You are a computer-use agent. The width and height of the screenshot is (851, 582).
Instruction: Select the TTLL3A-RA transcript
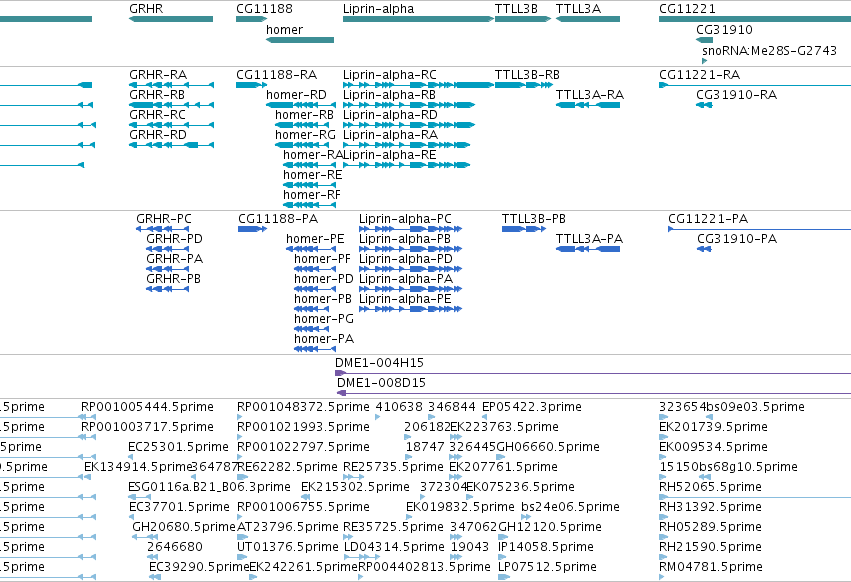pyautogui.click(x=588, y=105)
